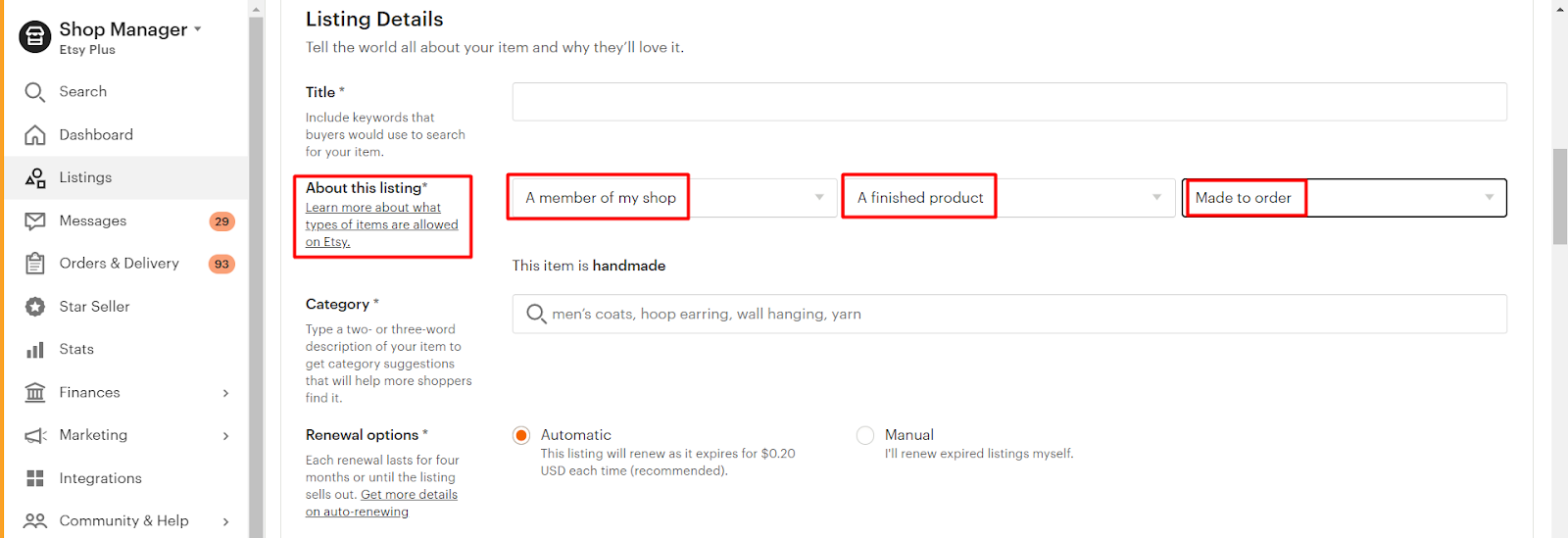
Task: Click the Orders & Delivery clipboard icon
Action: tap(35, 264)
